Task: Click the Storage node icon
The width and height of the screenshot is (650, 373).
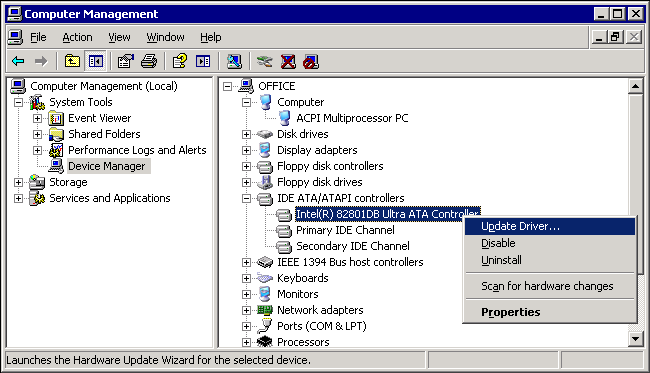Action: point(37,182)
